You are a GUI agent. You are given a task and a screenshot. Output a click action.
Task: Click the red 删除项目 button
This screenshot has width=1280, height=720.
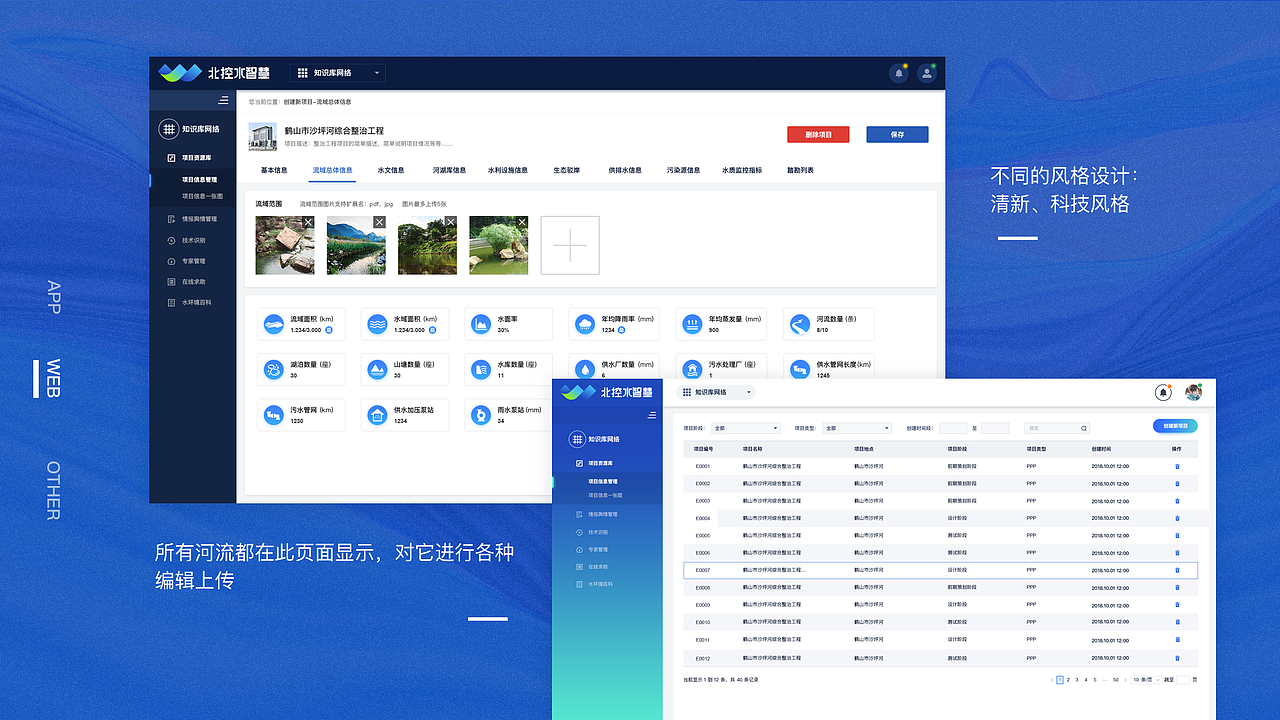click(x=818, y=134)
